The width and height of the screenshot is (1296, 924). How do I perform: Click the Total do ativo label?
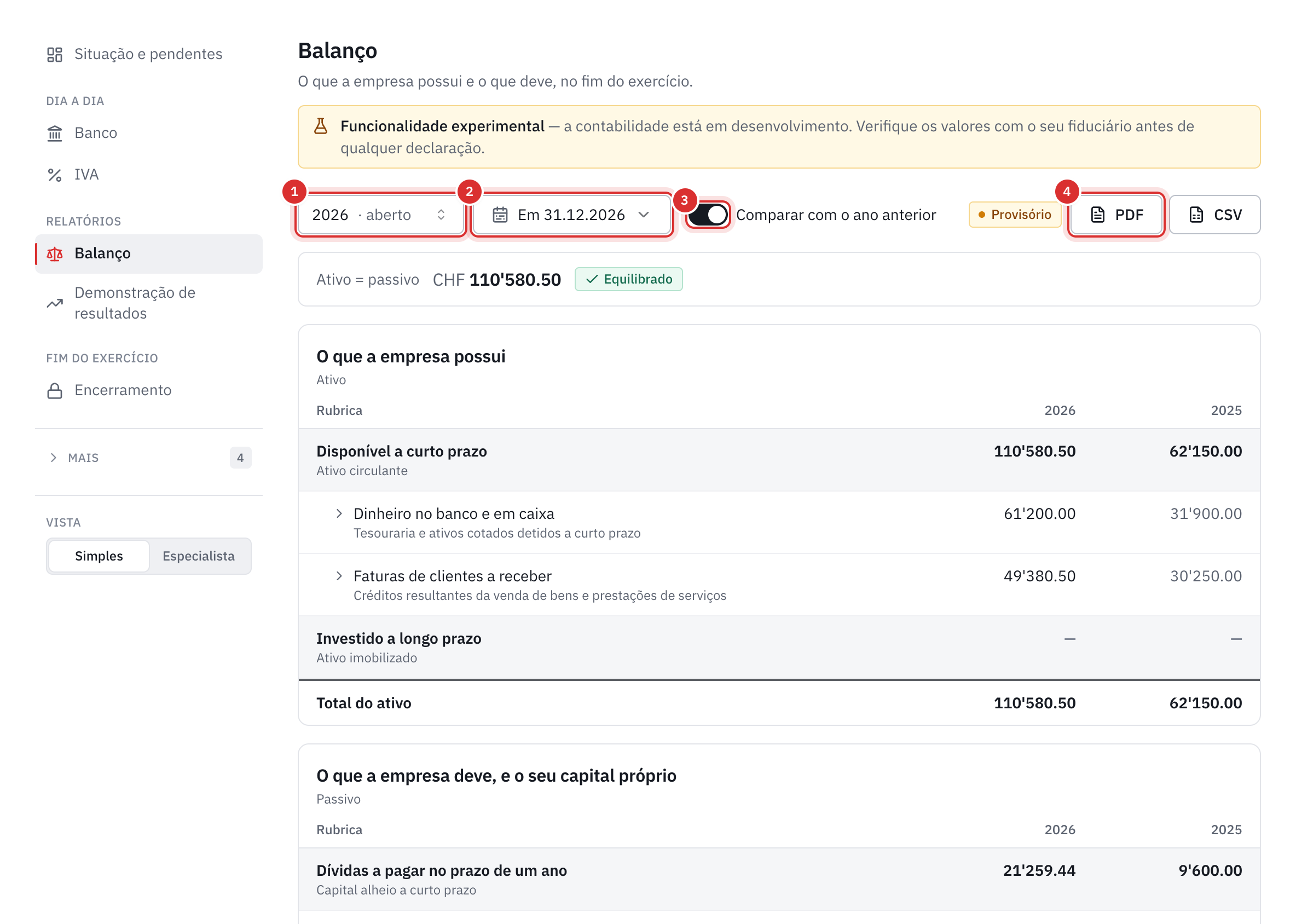point(364,703)
